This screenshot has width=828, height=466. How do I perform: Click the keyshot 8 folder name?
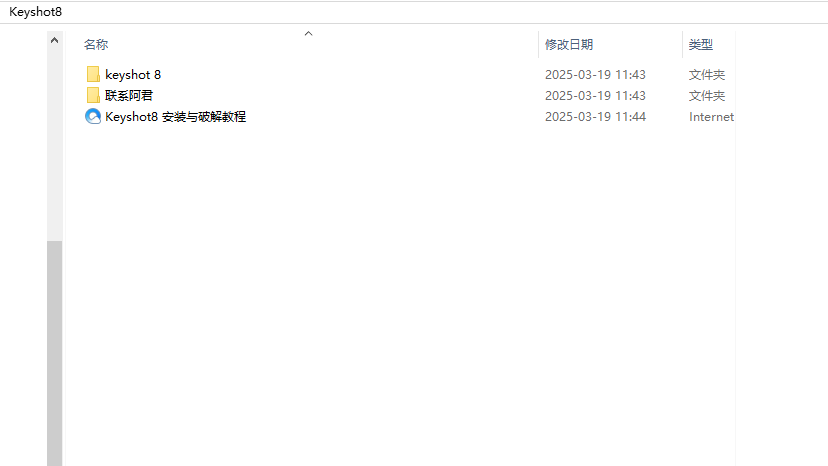[x=133, y=74]
